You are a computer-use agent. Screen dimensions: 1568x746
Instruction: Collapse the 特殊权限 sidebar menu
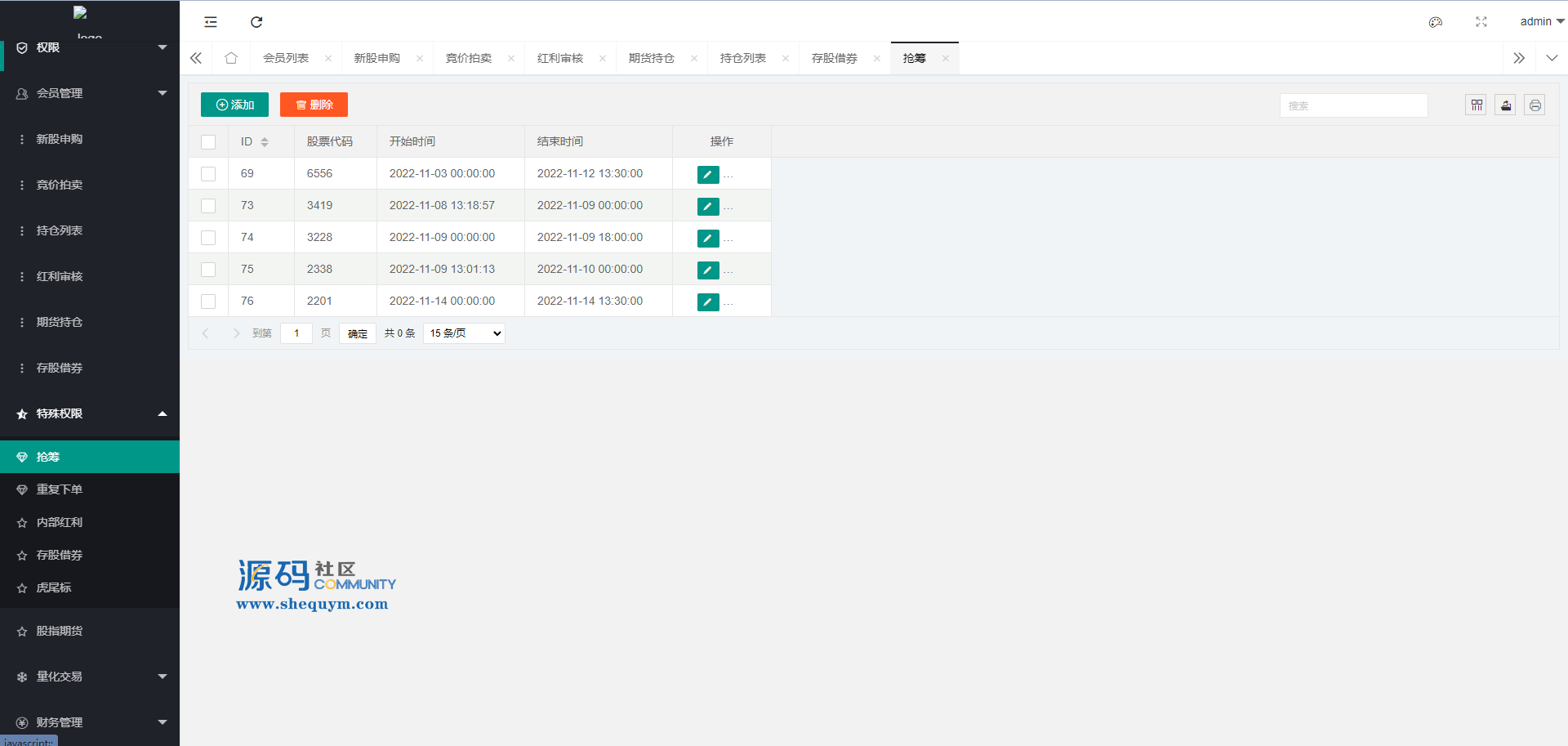90,413
